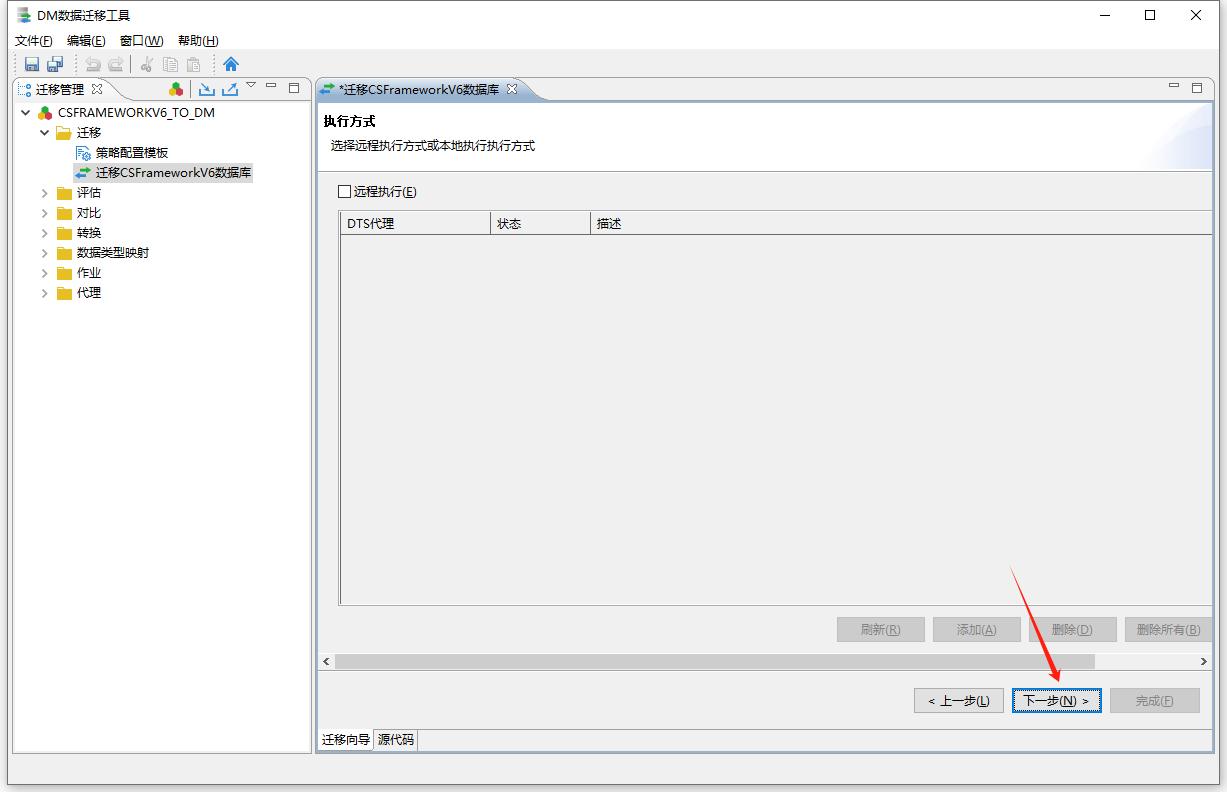Click the scrollbar left arrow
The image size is (1227, 792).
326,662
